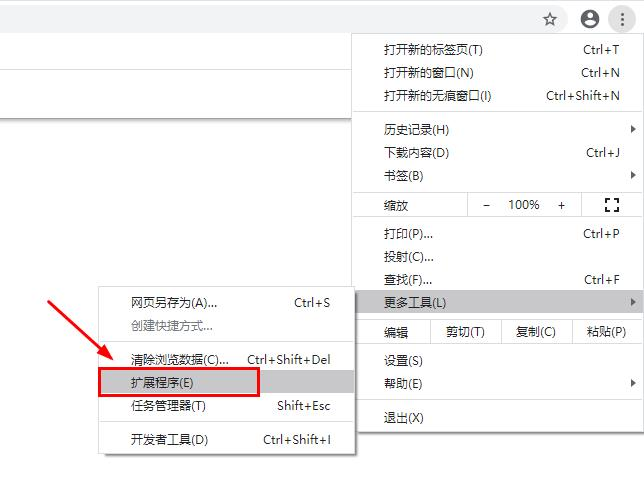Click the 剪切(T) edit button
The width and height of the screenshot is (644, 483).
pos(464,332)
